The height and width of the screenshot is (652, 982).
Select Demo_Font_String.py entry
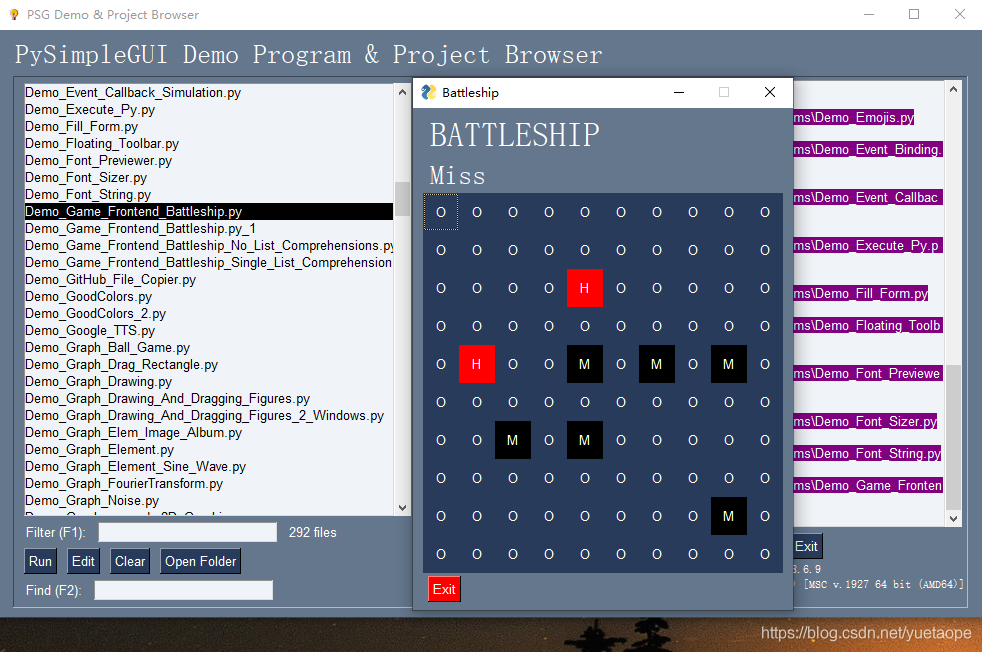209,194
